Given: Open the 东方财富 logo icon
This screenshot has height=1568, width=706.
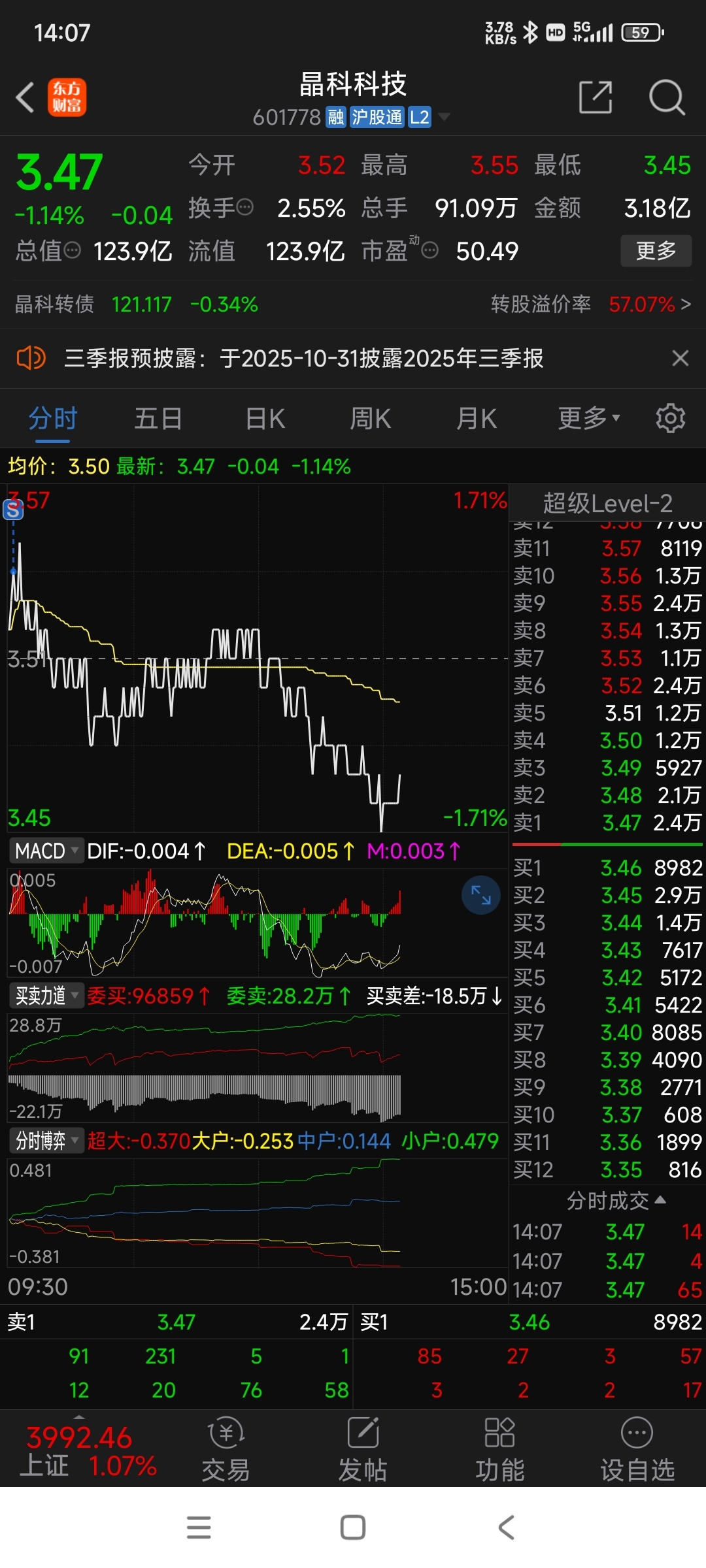Looking at the screenshot, I should click(x=67, y=98).
